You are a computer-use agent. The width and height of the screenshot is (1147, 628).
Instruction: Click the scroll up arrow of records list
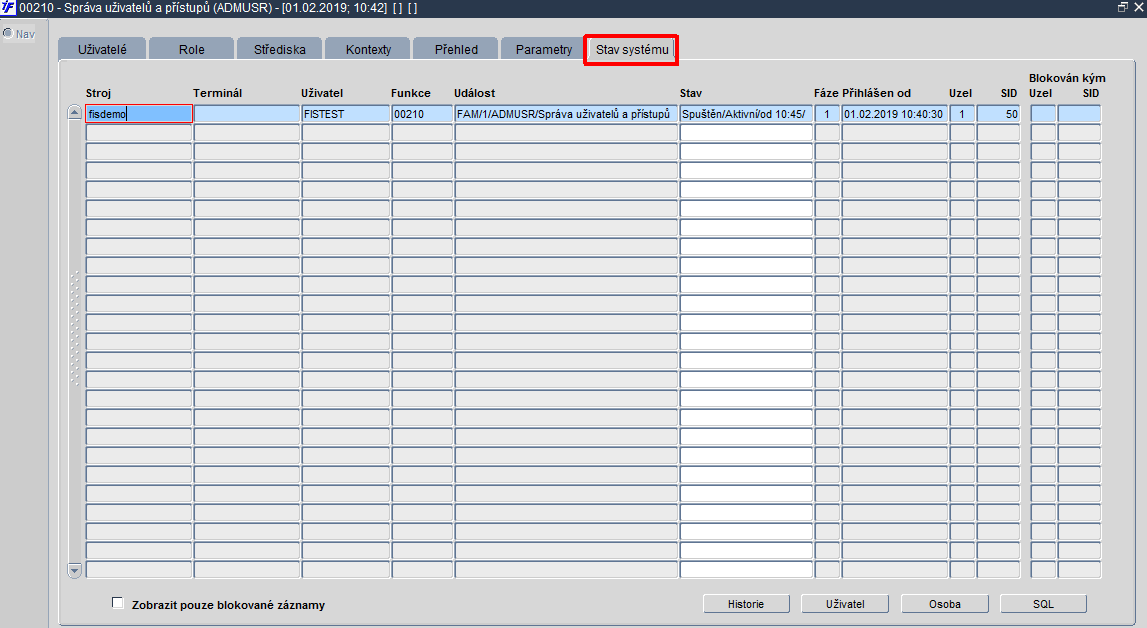tap(75, 113)
